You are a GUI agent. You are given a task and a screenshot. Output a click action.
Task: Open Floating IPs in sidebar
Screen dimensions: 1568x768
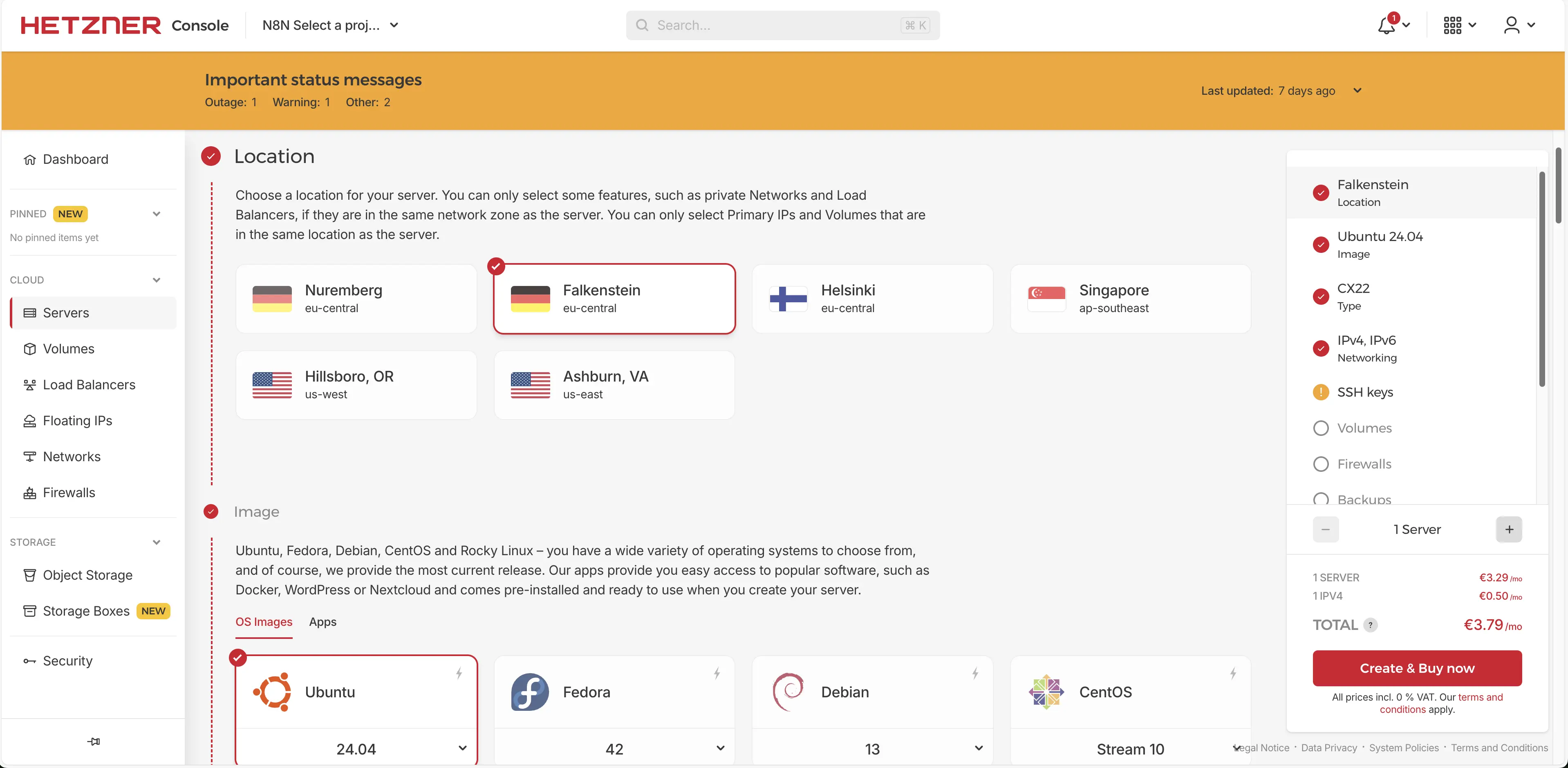point(77,420)
